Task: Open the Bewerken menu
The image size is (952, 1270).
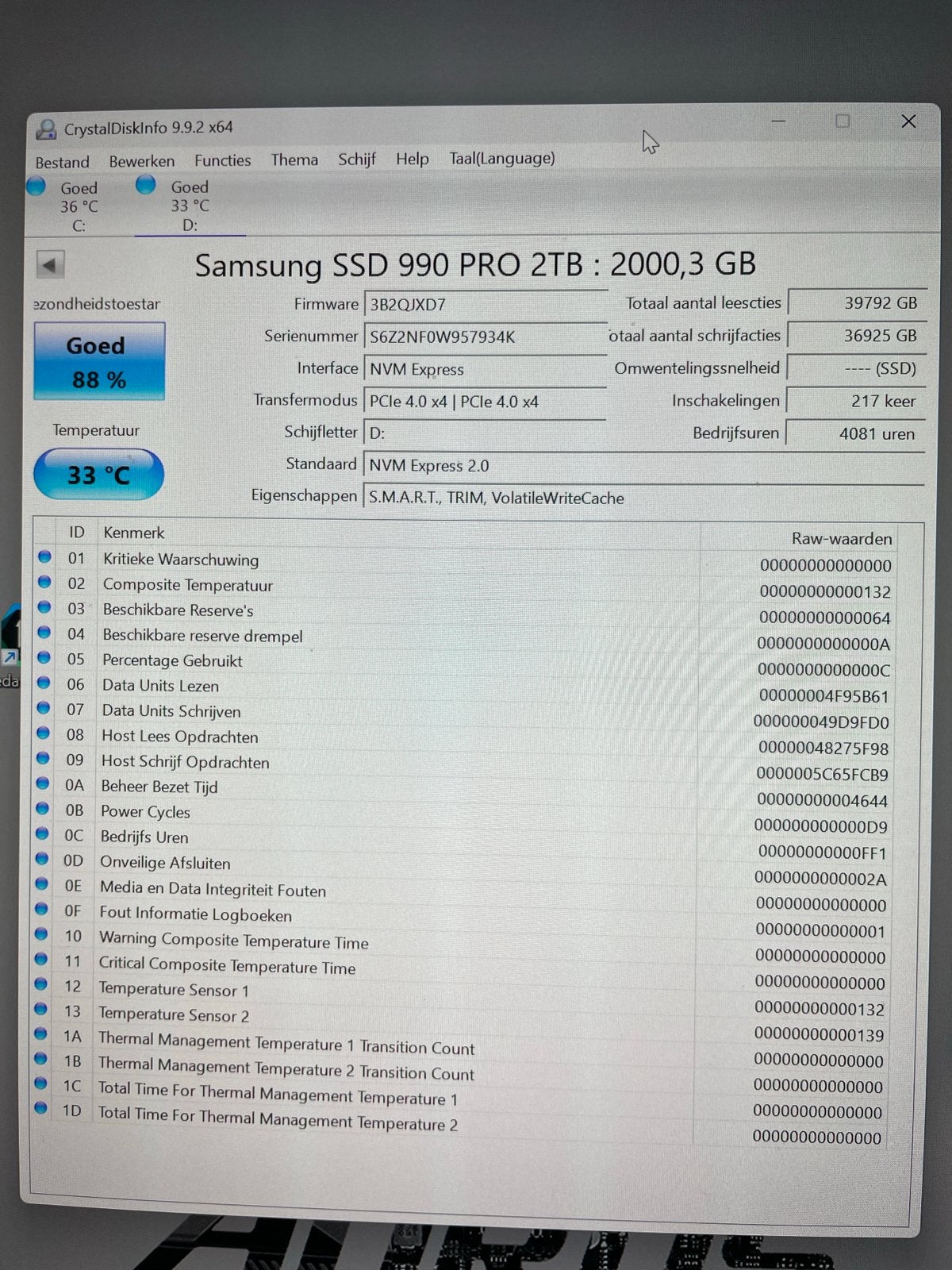Action: tap(142, 161)
